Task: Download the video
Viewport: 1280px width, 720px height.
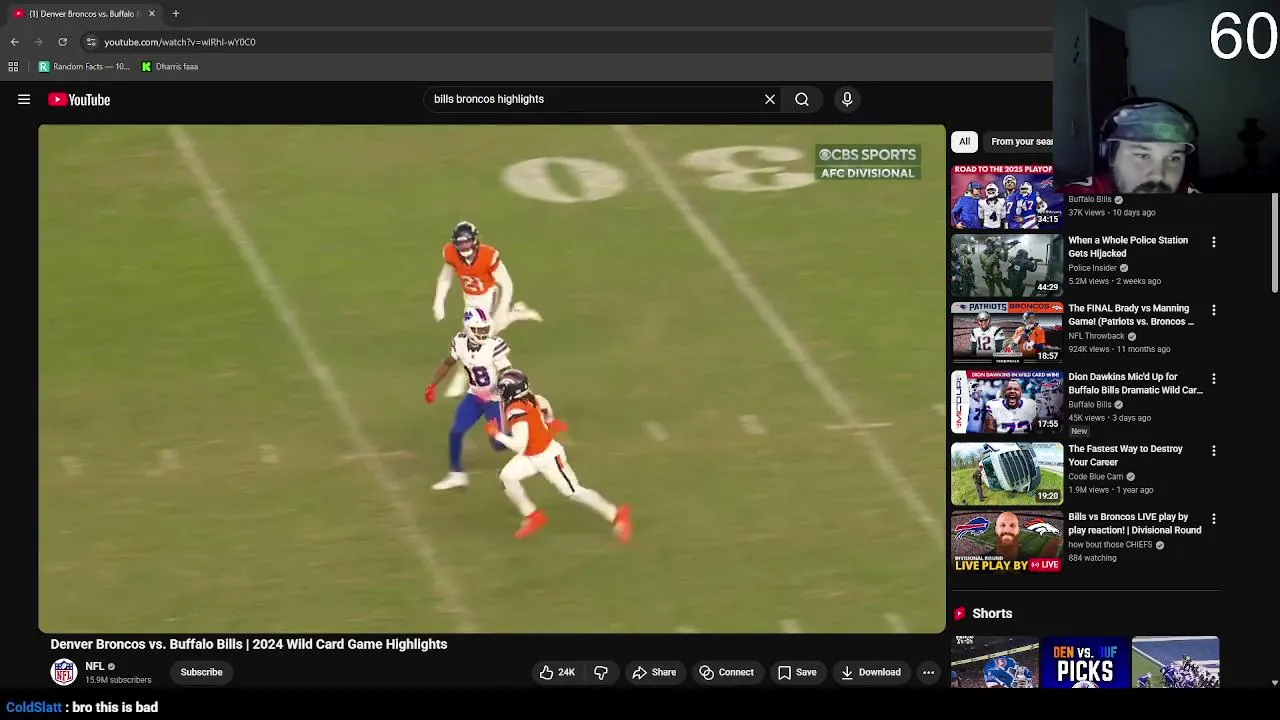Action: [x=871, y=672]
